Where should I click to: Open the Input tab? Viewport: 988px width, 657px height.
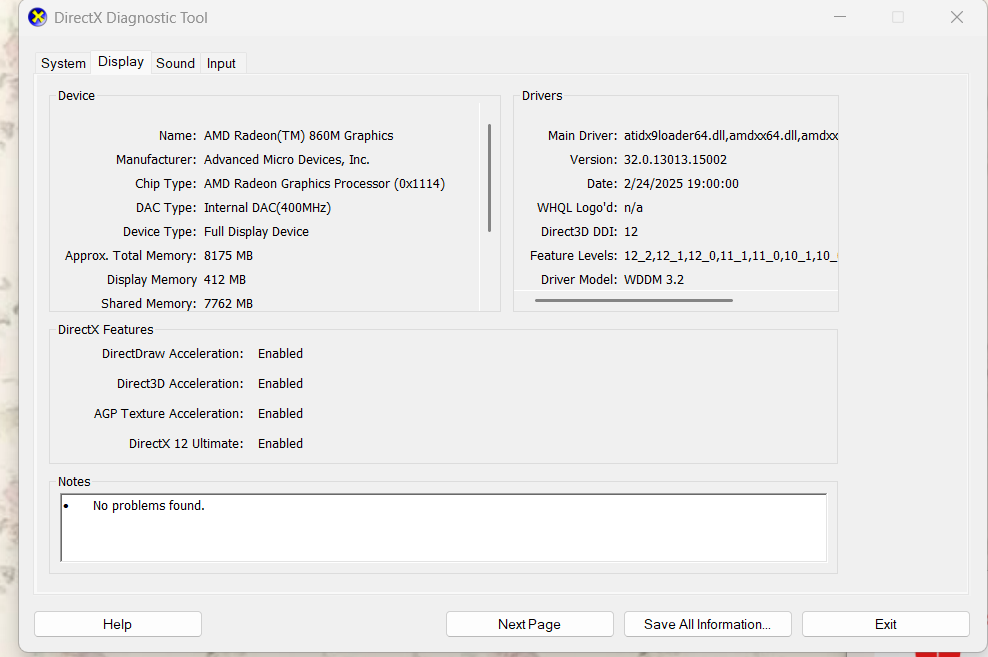tap(221, 64)
